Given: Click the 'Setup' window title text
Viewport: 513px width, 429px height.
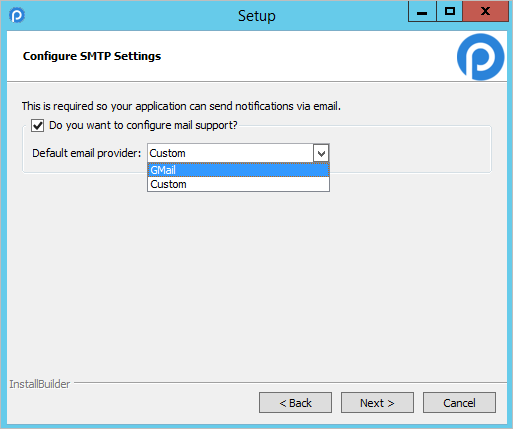Looking at the screenshot, I should tap(257, 16).
